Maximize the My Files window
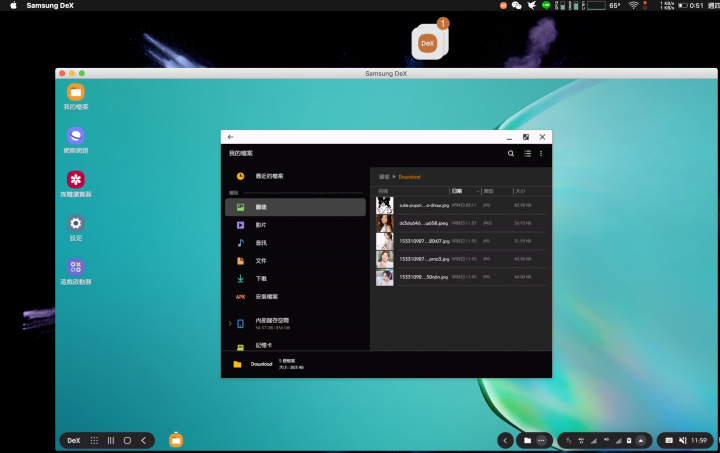The width and height of the screenshot is (720, 453). coord(526,137)
